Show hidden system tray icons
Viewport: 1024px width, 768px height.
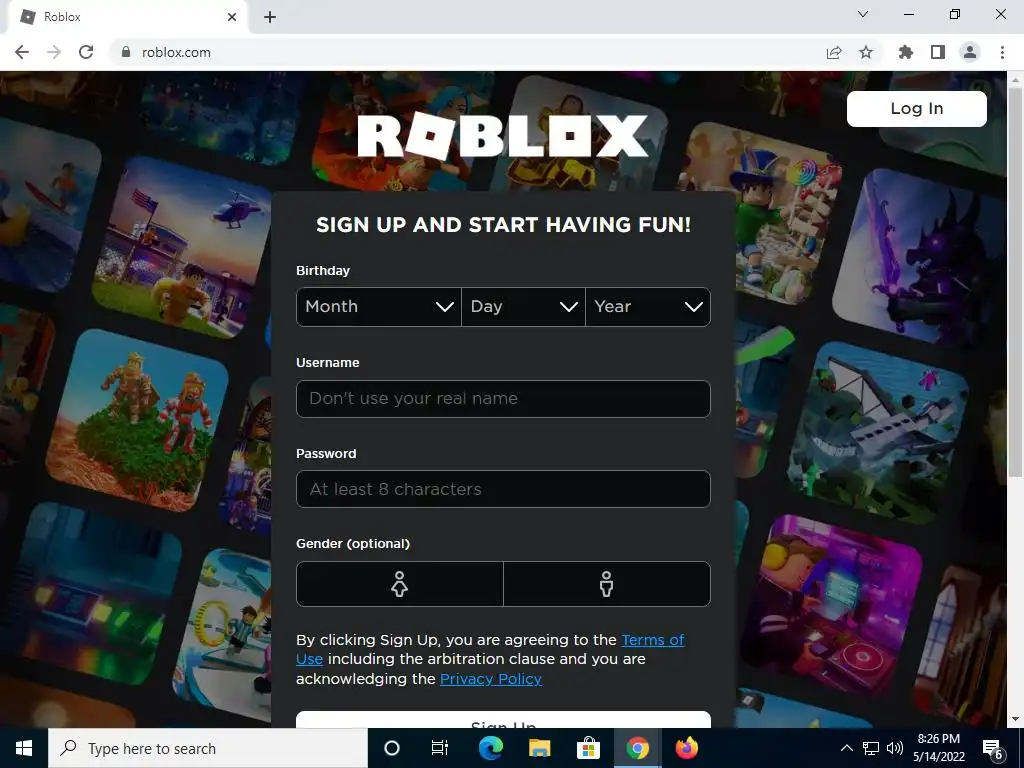[x=846, y=748]
